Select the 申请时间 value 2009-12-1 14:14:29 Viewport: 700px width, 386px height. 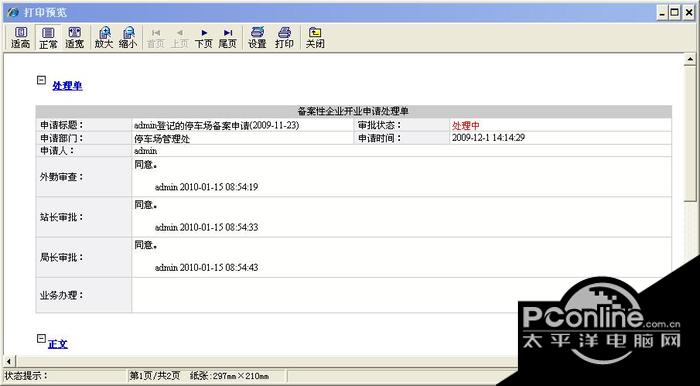coord(488,138)
